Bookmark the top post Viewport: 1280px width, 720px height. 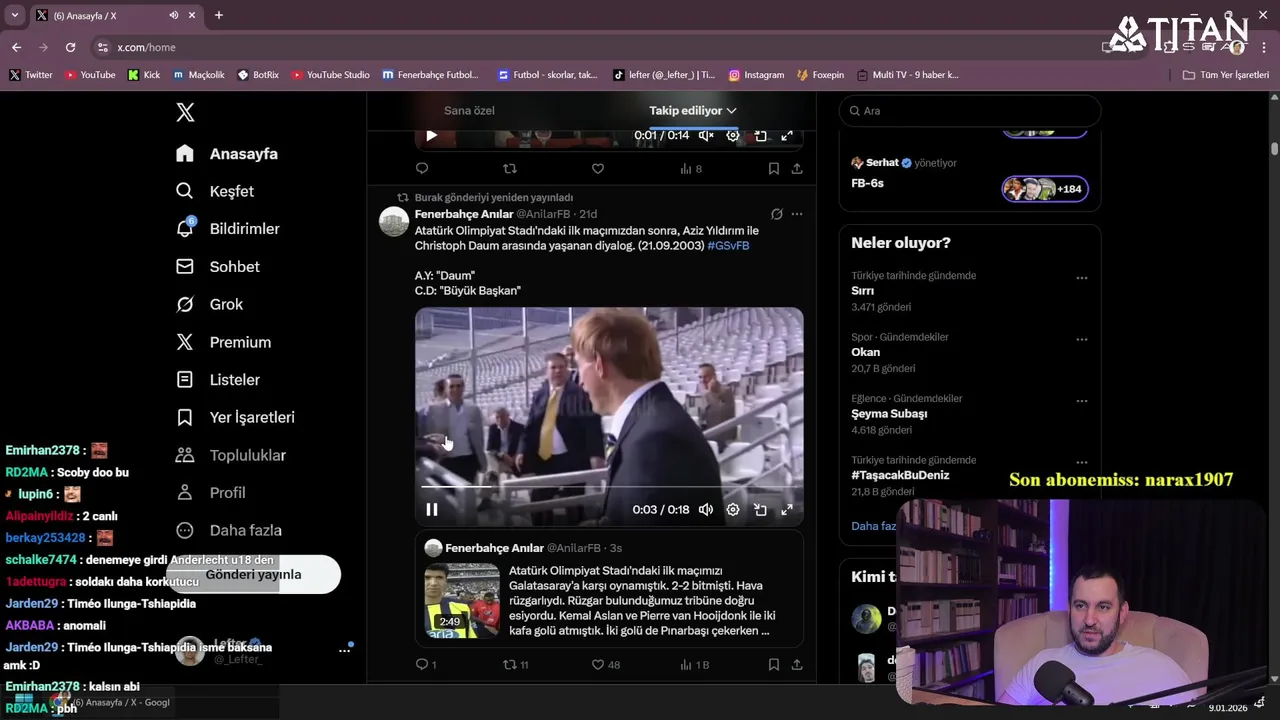click(774, 169)
